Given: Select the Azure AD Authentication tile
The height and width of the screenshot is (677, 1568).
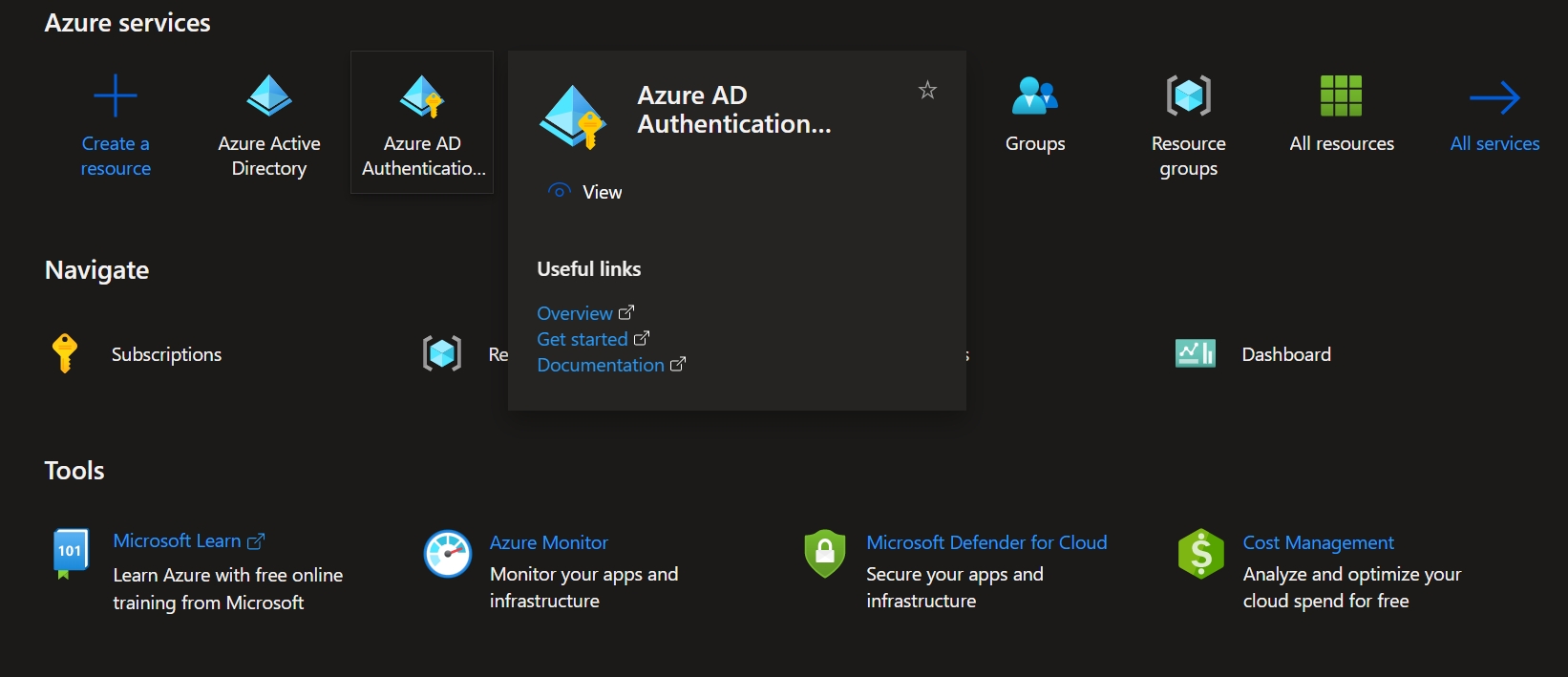Looking at the screenshot, I should click(422, 122).
